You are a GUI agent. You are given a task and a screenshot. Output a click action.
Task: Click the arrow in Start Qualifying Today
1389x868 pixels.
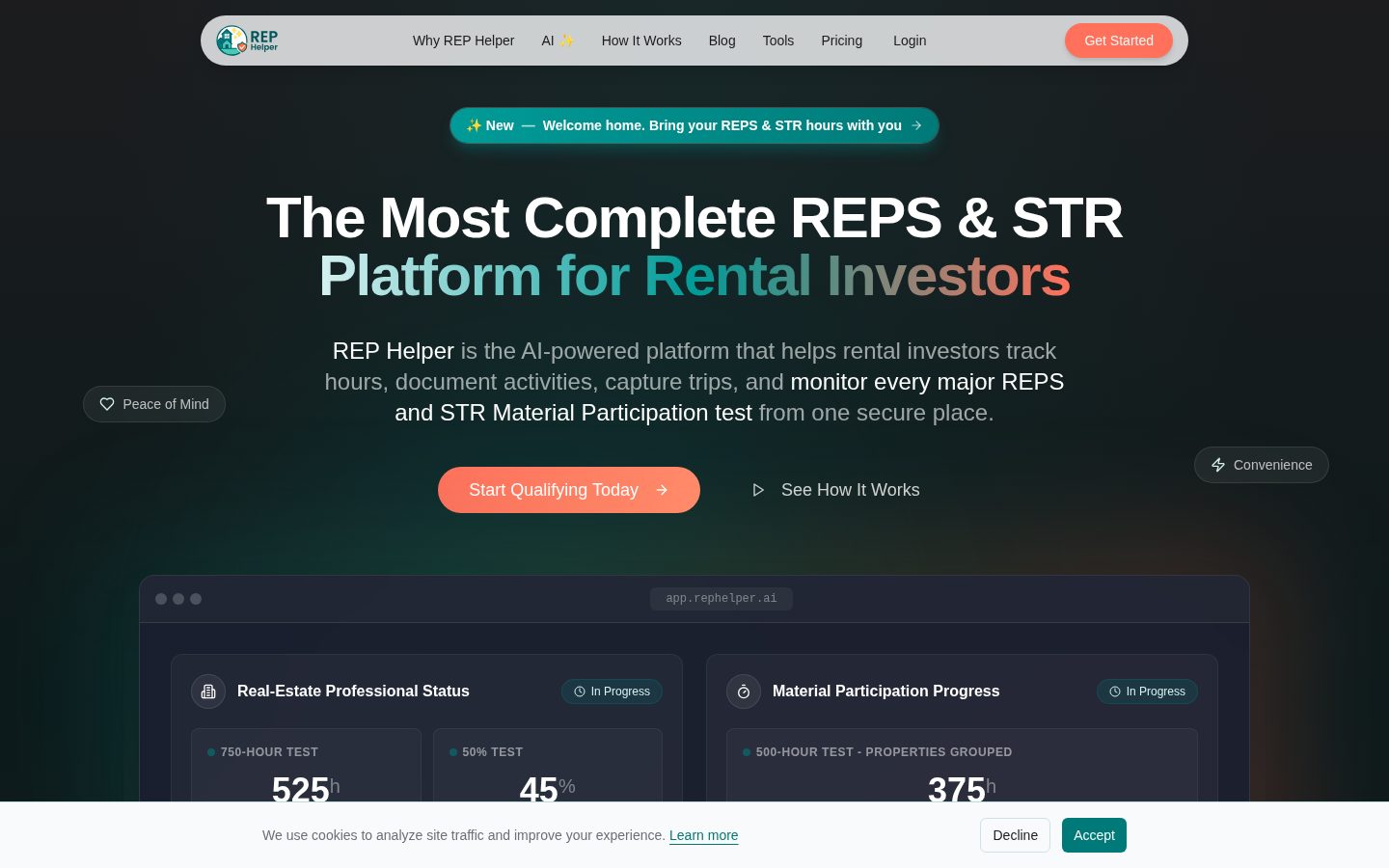pos(662,490)
